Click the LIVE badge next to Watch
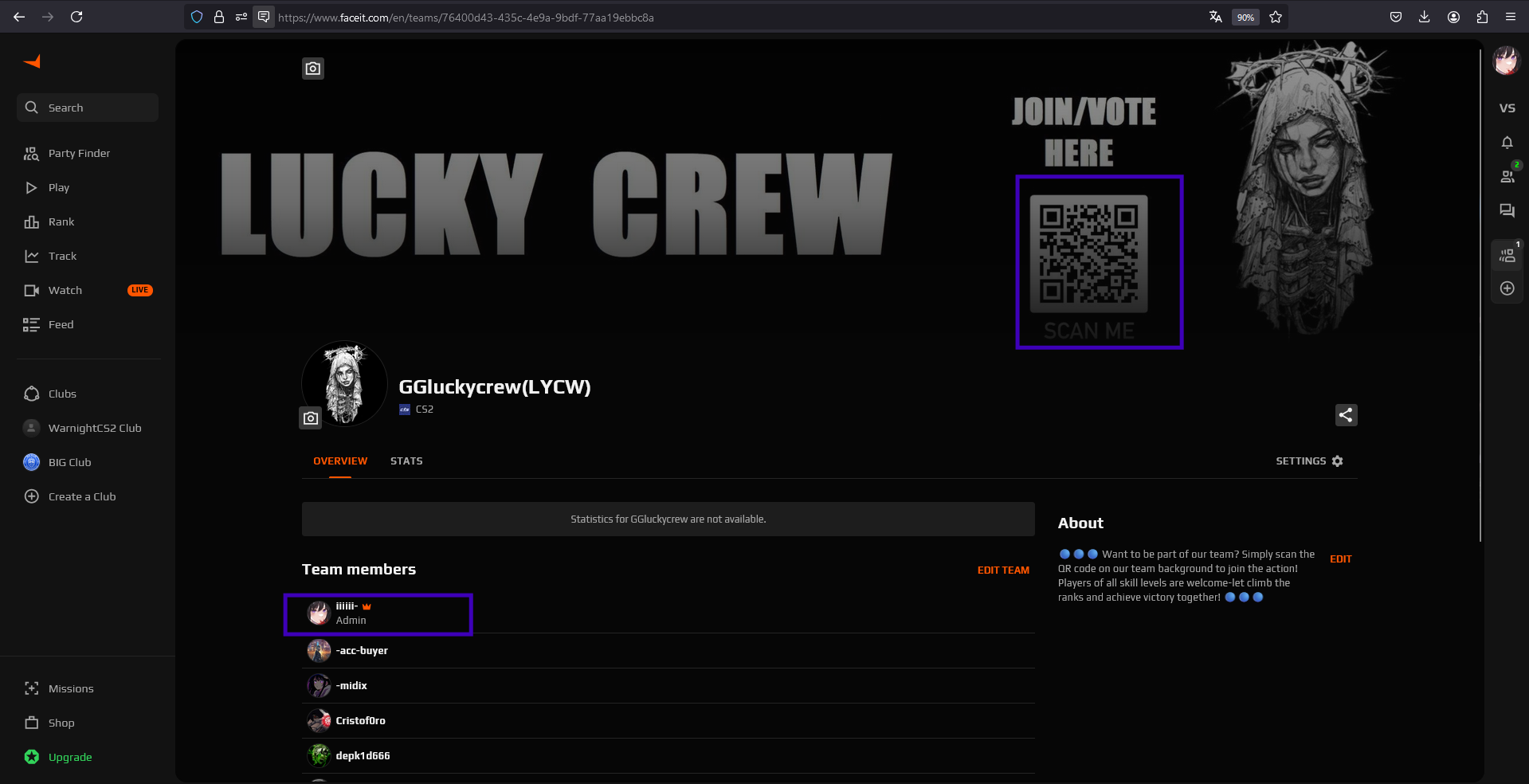Screen dimensions: 1529x784 coord(140,290)
